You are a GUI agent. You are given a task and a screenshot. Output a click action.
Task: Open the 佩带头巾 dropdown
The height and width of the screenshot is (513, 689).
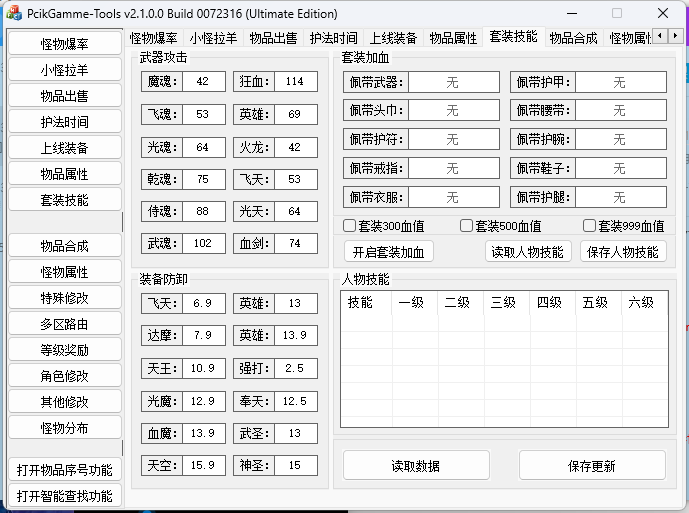pyautogui.click(x=453, y=110)
